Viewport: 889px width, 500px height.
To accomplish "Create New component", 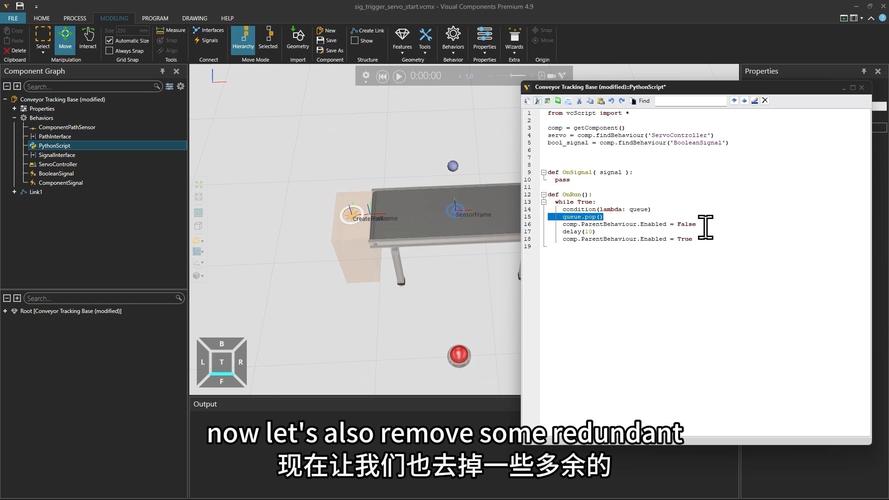I will coord(326,30).
